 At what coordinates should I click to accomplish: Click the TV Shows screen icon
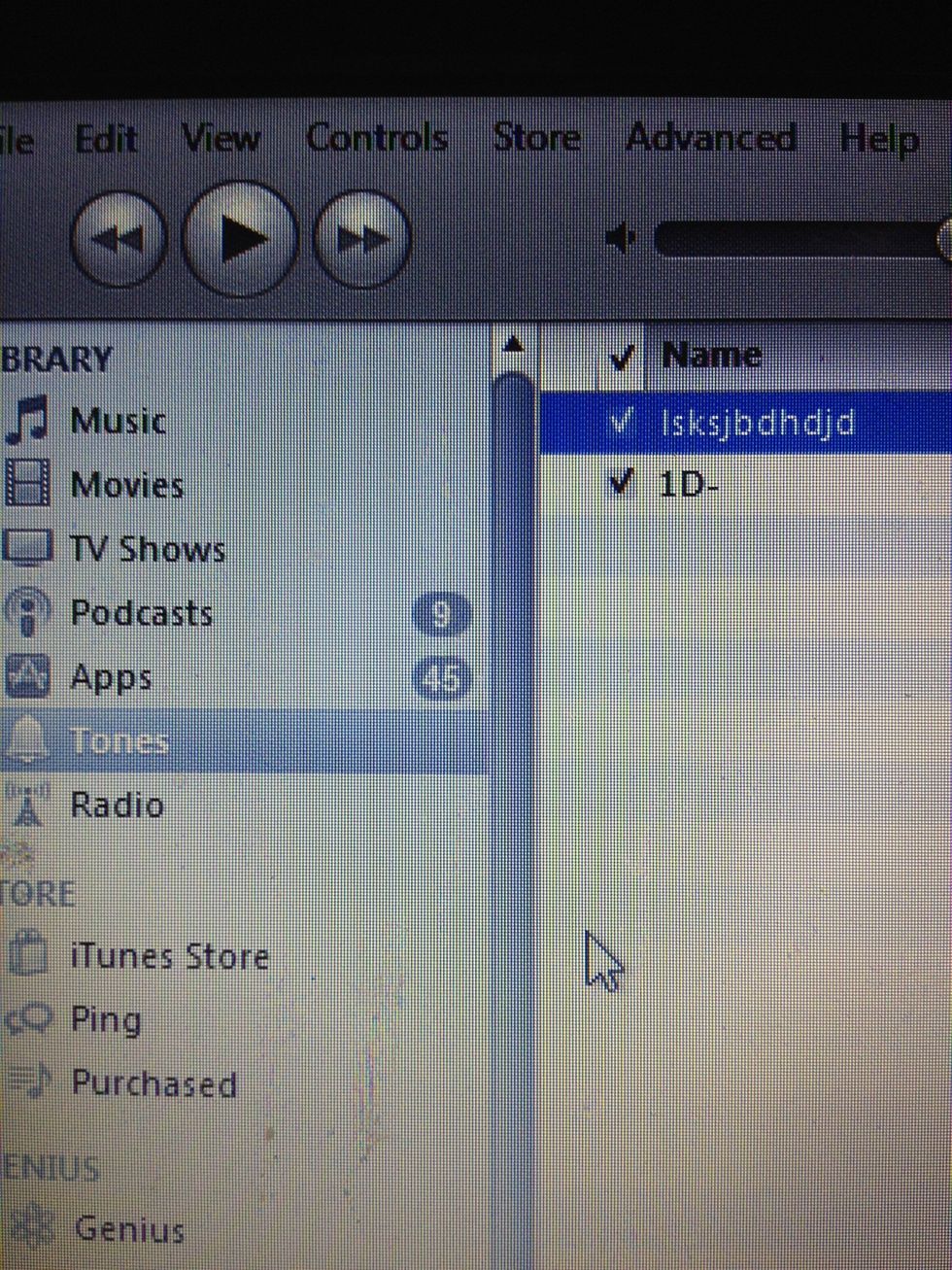coord(26,548)
